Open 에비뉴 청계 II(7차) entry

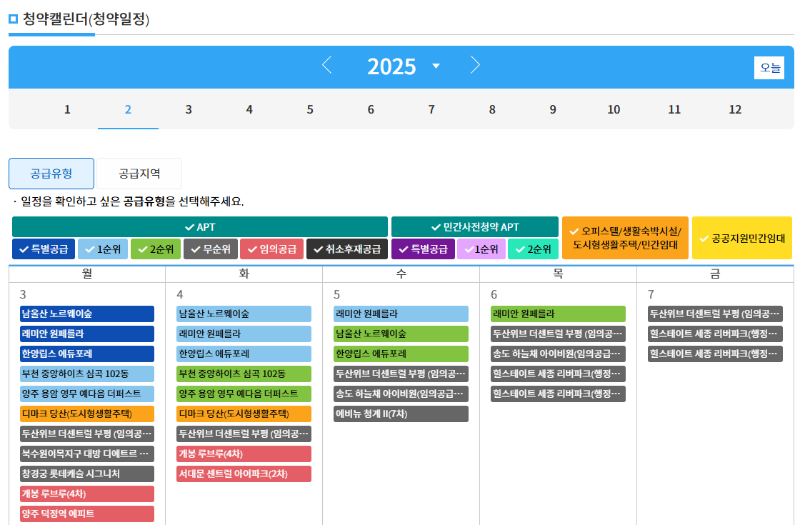401,414
